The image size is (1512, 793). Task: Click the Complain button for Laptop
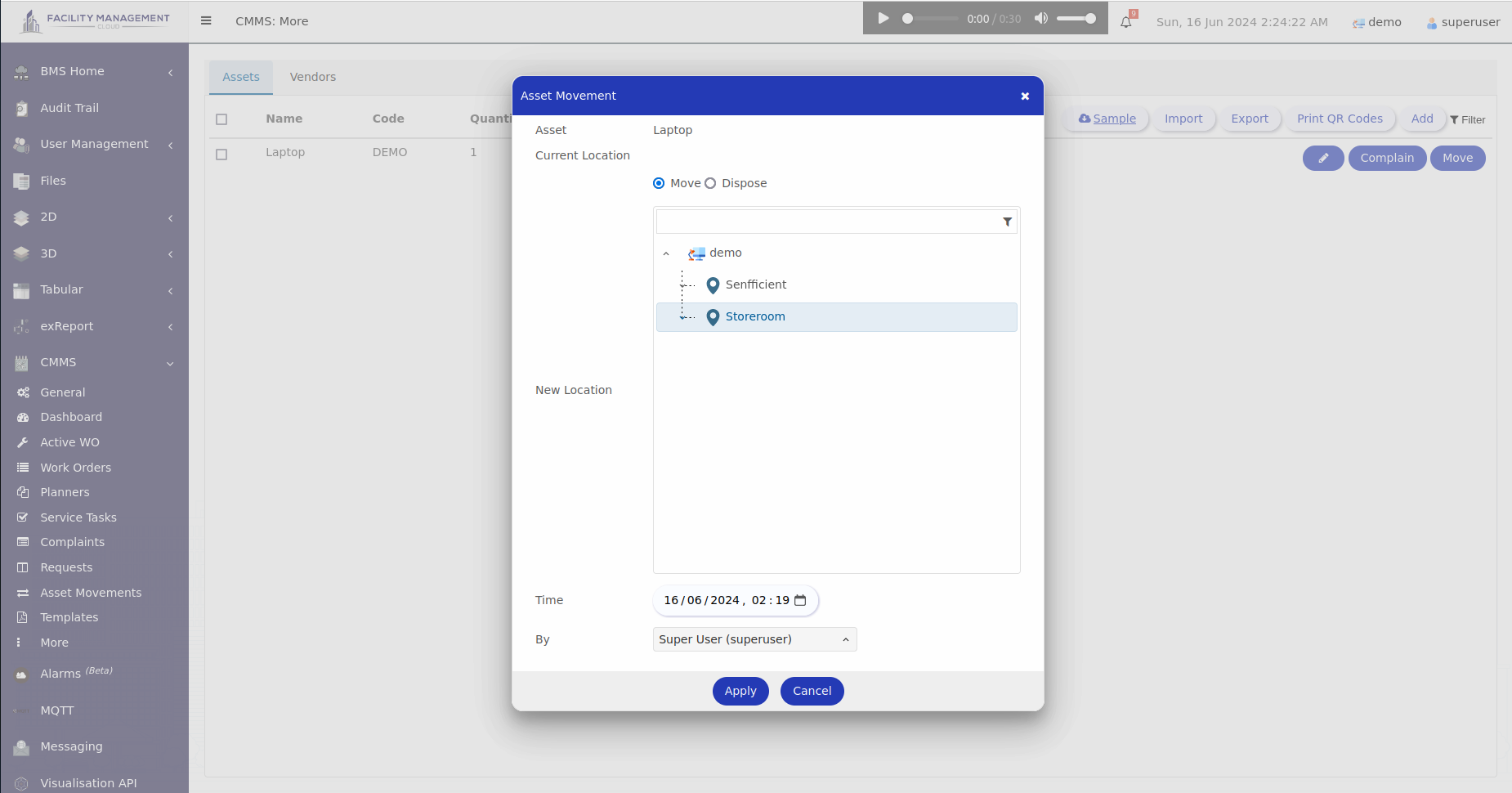click(1387, 158)
